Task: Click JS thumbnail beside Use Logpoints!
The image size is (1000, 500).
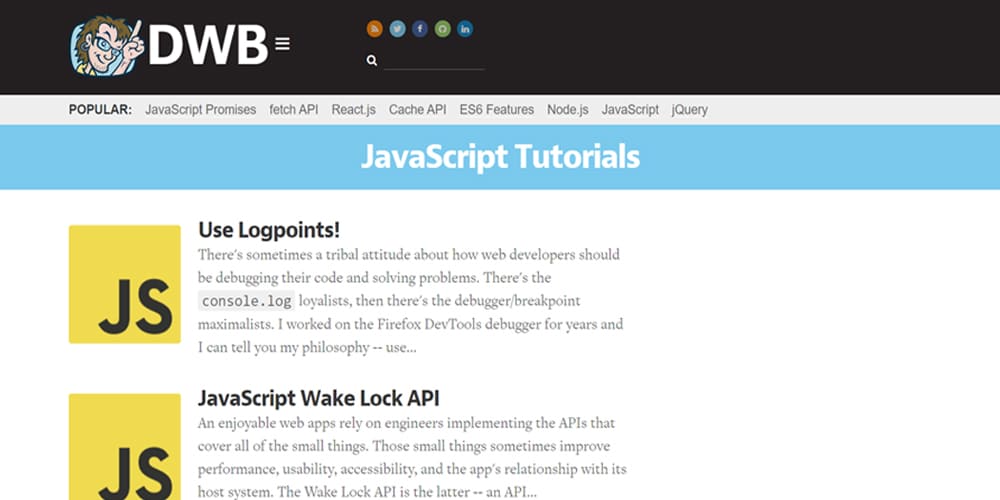Action: coord(125,284)
